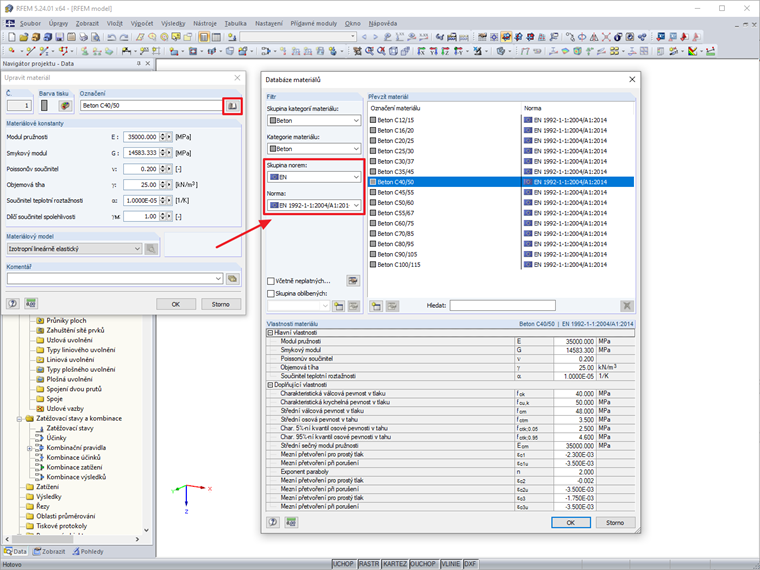760x570 pixels.
Task: Toggle UCHOP in the status bar
Action: (343, 564)
